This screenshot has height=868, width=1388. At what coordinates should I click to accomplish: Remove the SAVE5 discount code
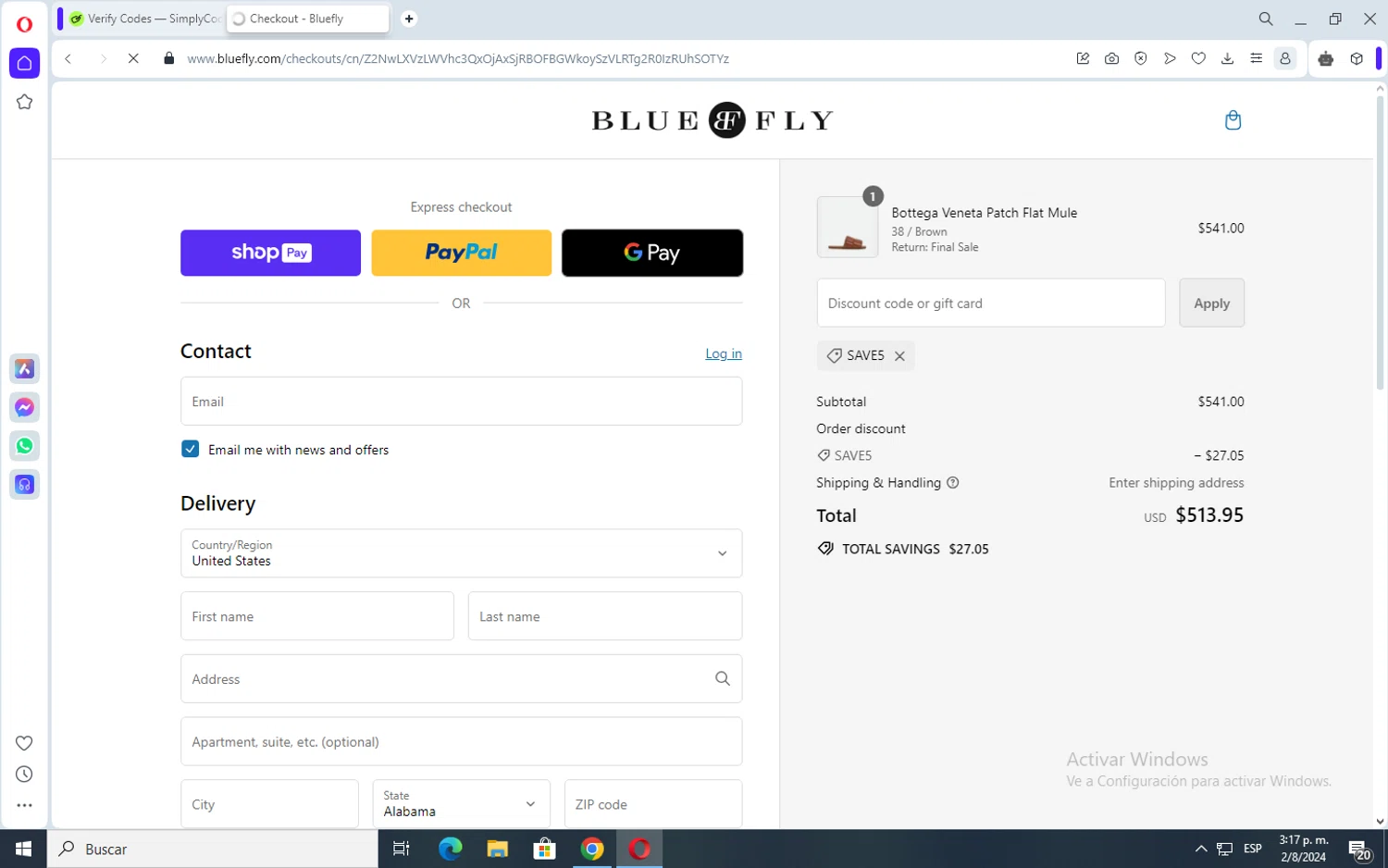coord(899,356)
